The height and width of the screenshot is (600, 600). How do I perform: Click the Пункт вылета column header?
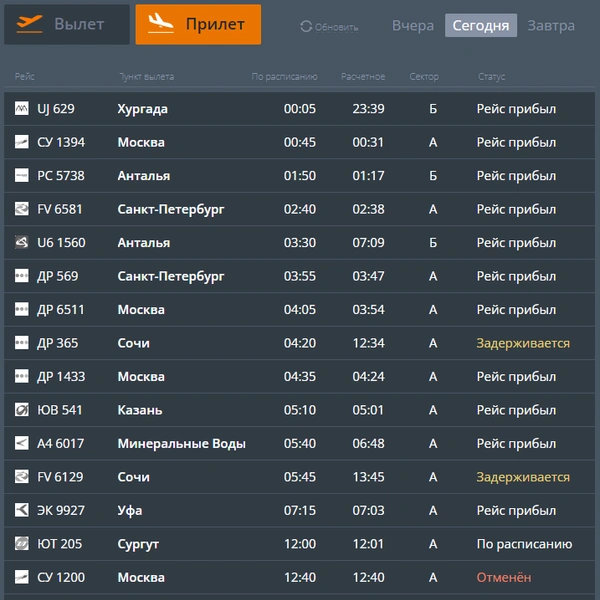click(147, 77)
